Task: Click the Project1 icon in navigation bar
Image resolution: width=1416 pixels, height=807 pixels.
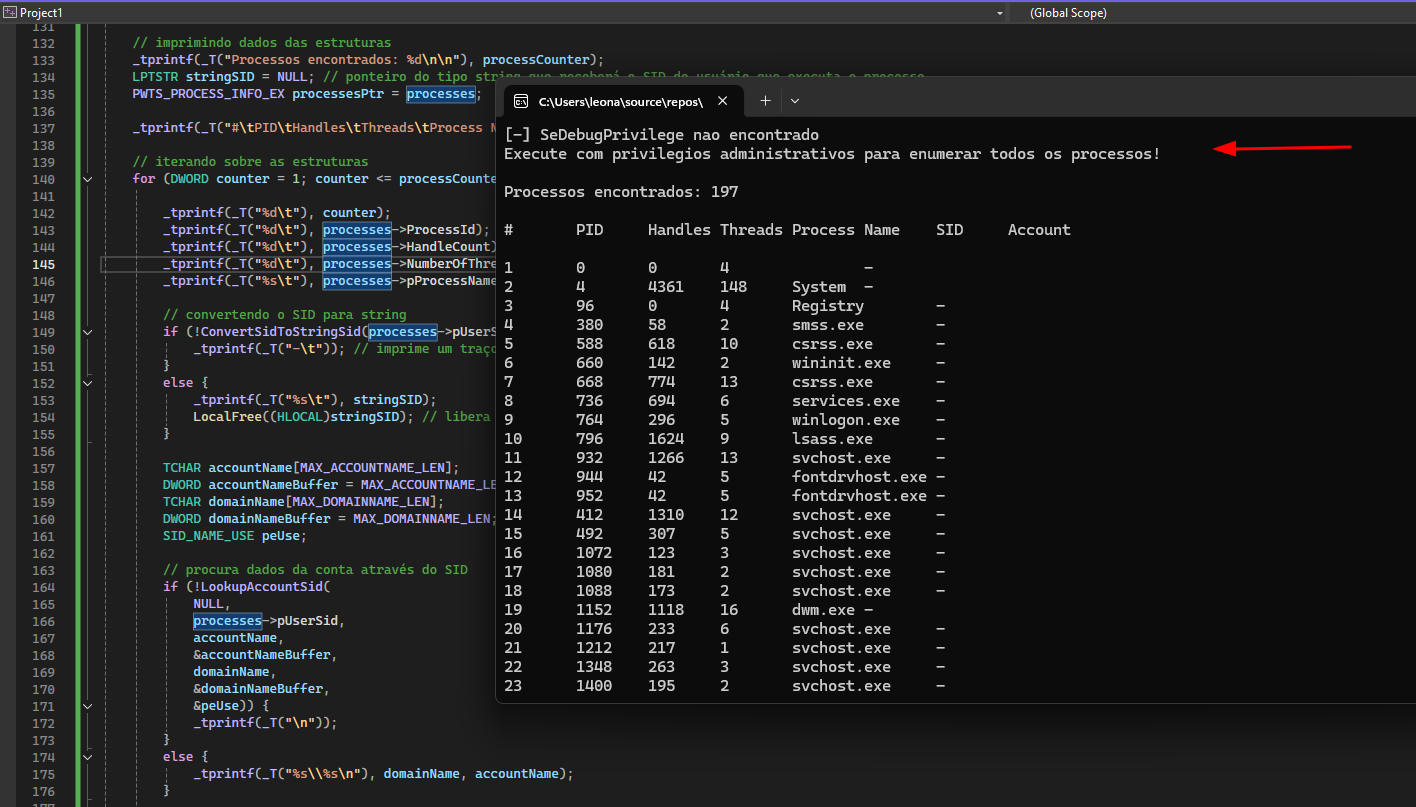Action: point(10,12)
